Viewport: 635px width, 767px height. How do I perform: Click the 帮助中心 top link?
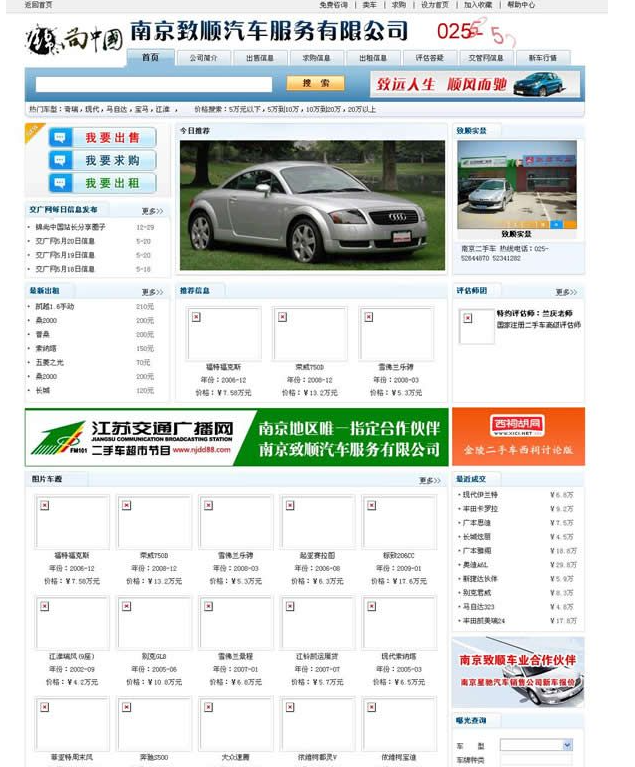click(521, 5)
